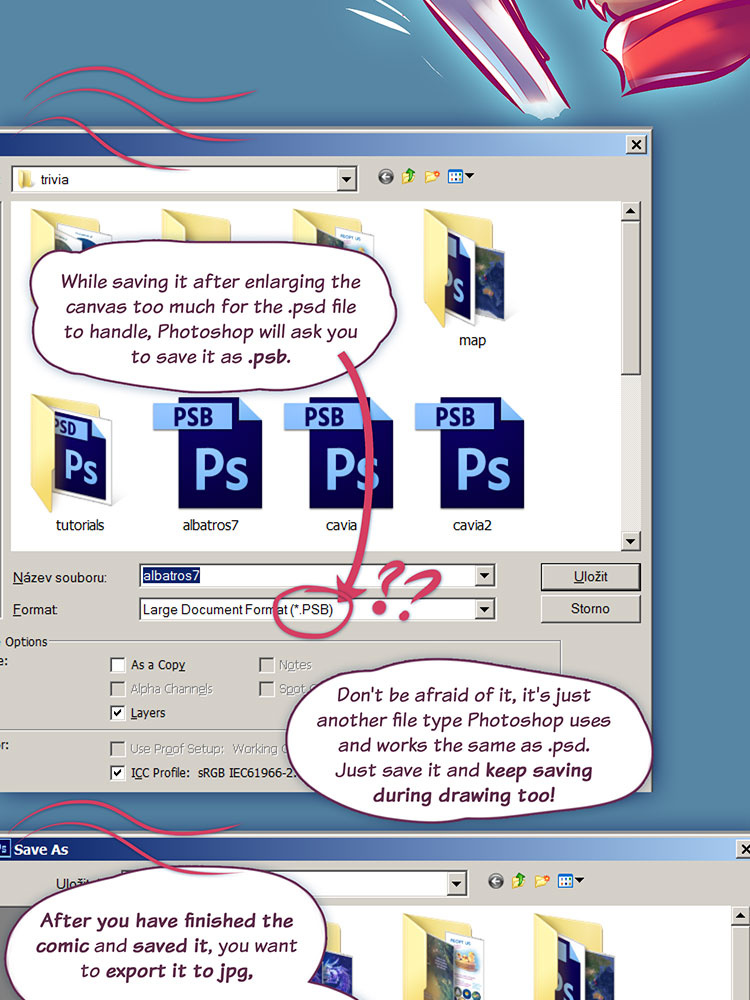Open the Format dropdown showing Large Document Format
The width and height of the screenshot is (750, 1000).
pyautogui.click(x=485, y=609)
